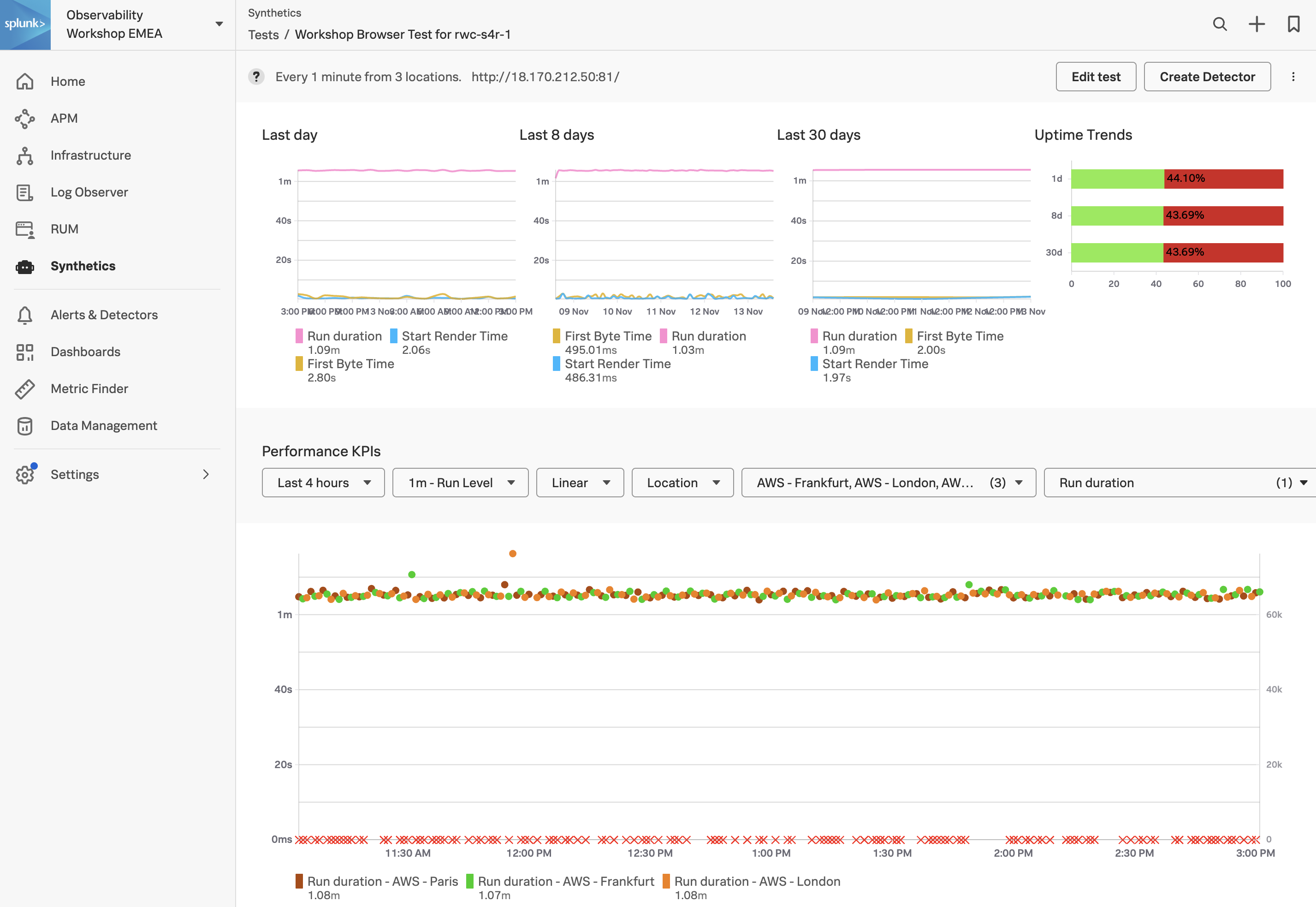Screen dimensions: 1316x907
Task: Toggle the AWS locations filter expander
Action: [x=1019, y=483]
